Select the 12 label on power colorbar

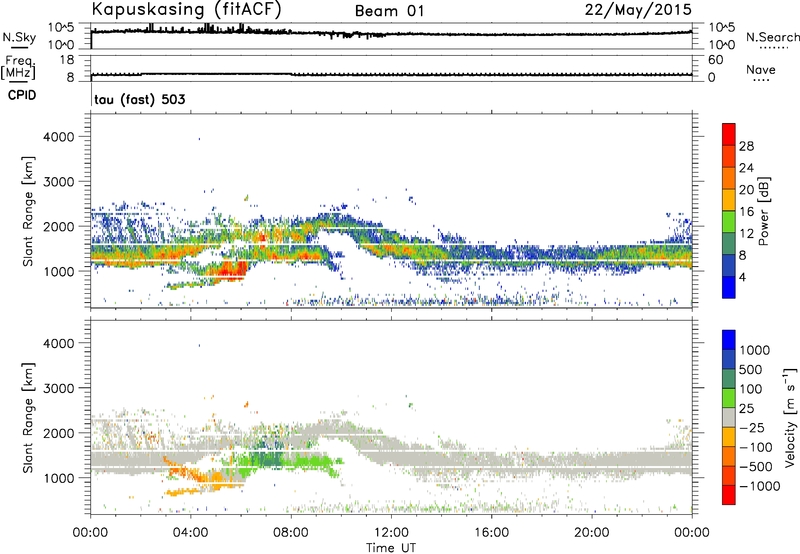click(x=746, y=234)
